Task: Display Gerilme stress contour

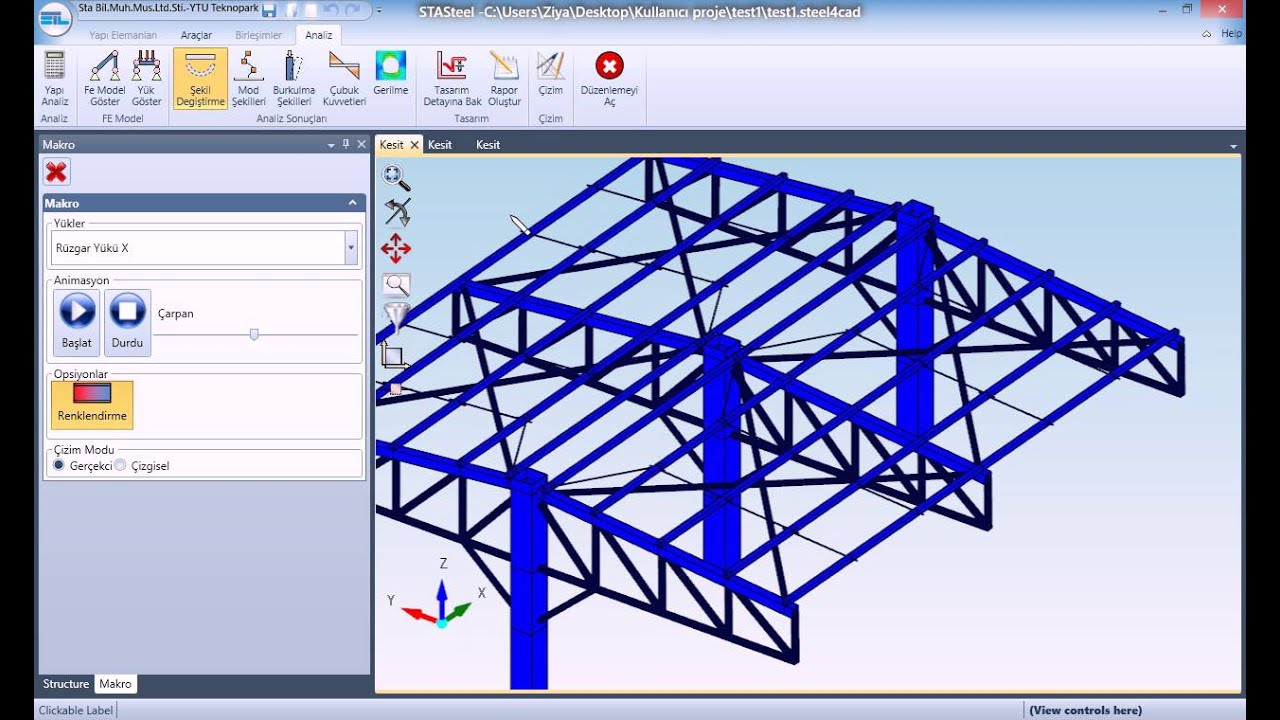Action: pos(391,75)
